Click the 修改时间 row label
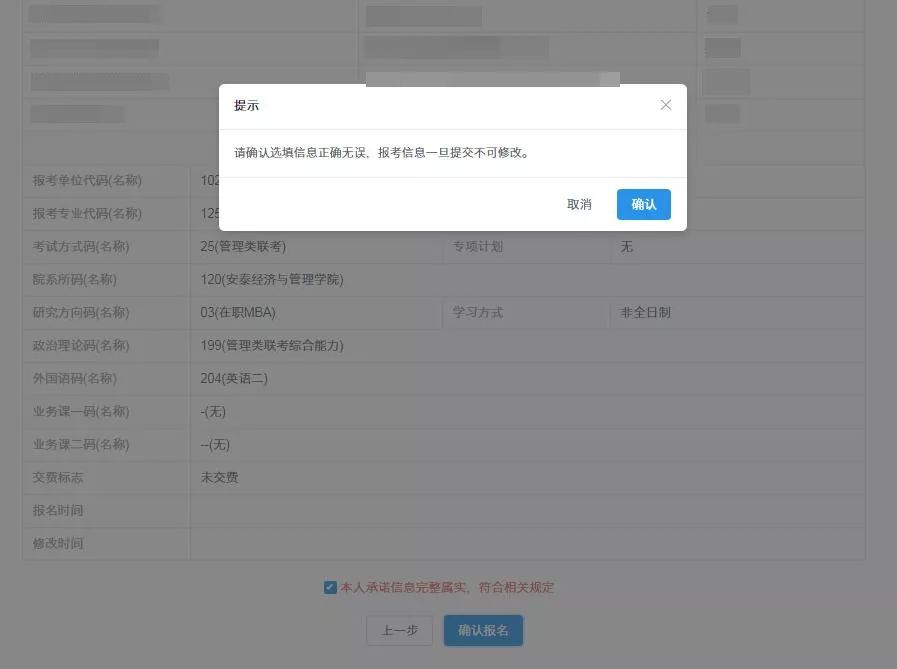Screen dimensions: 897x669 point(58,544)
